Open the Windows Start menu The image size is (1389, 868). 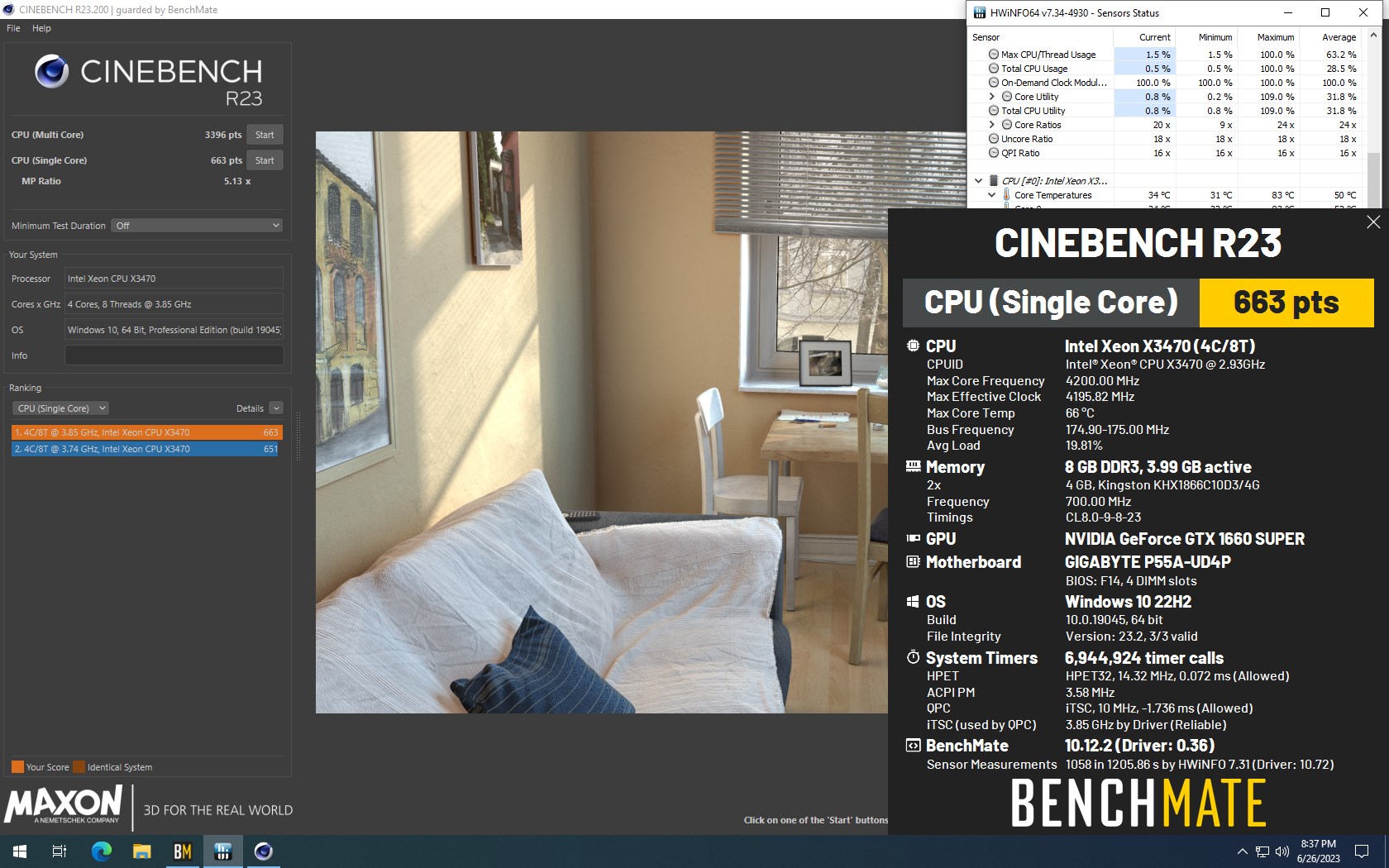pyautogui.click(x=20, y=851)
